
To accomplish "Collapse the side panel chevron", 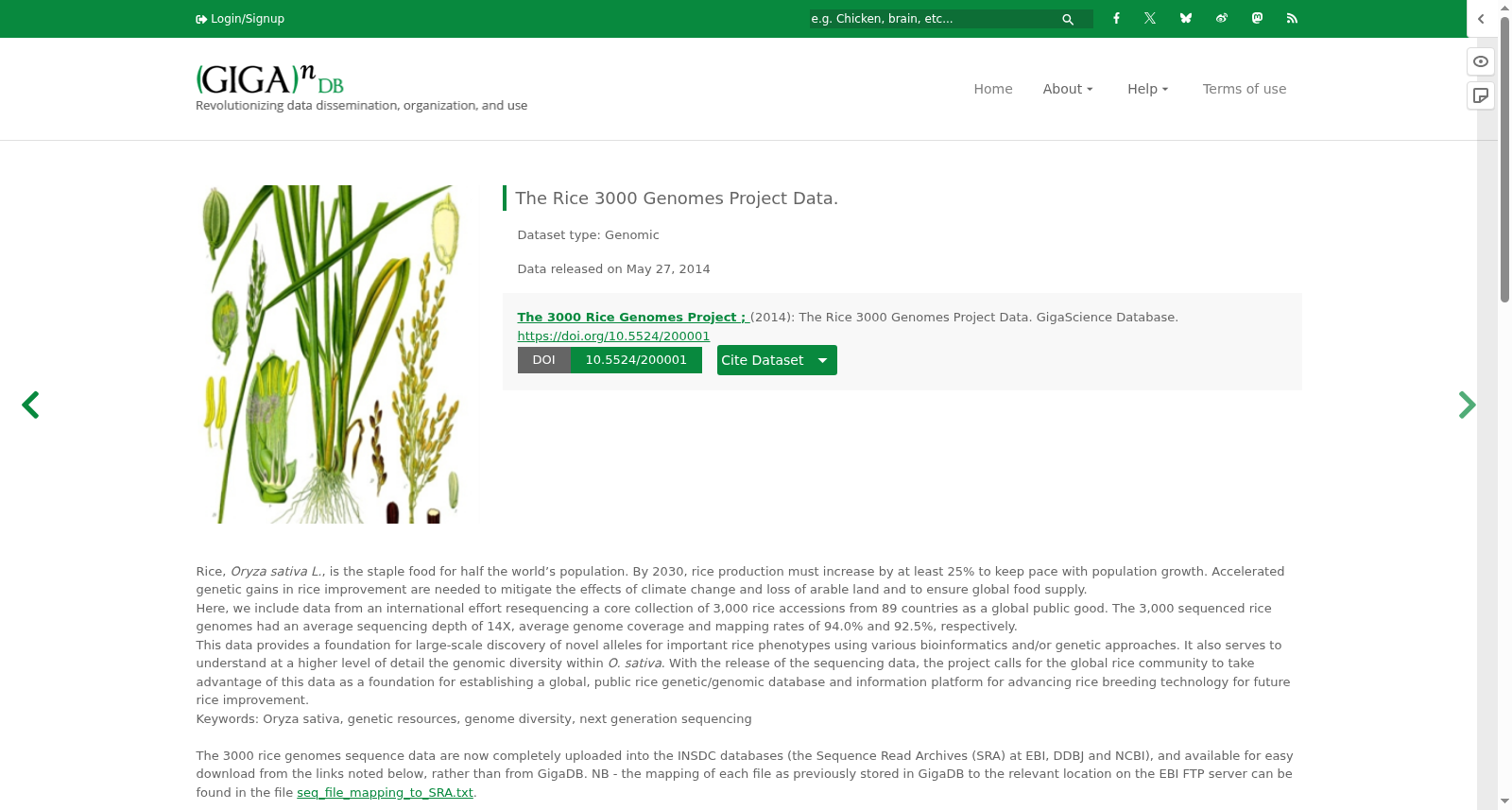I will [x=1481, y=19].
